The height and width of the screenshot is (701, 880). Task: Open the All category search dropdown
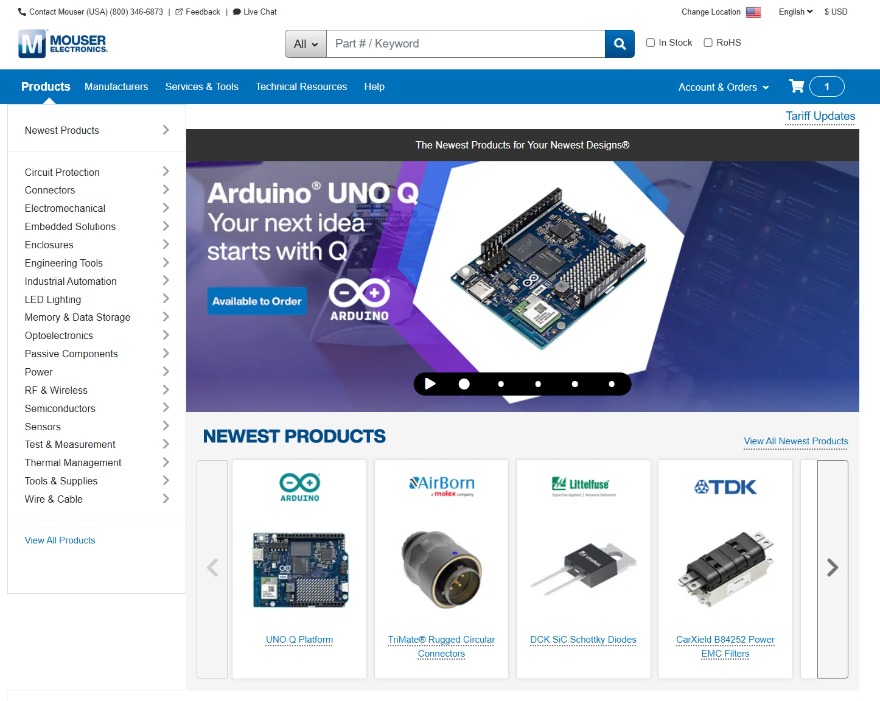pyautogui.click(x=306, y=44)
